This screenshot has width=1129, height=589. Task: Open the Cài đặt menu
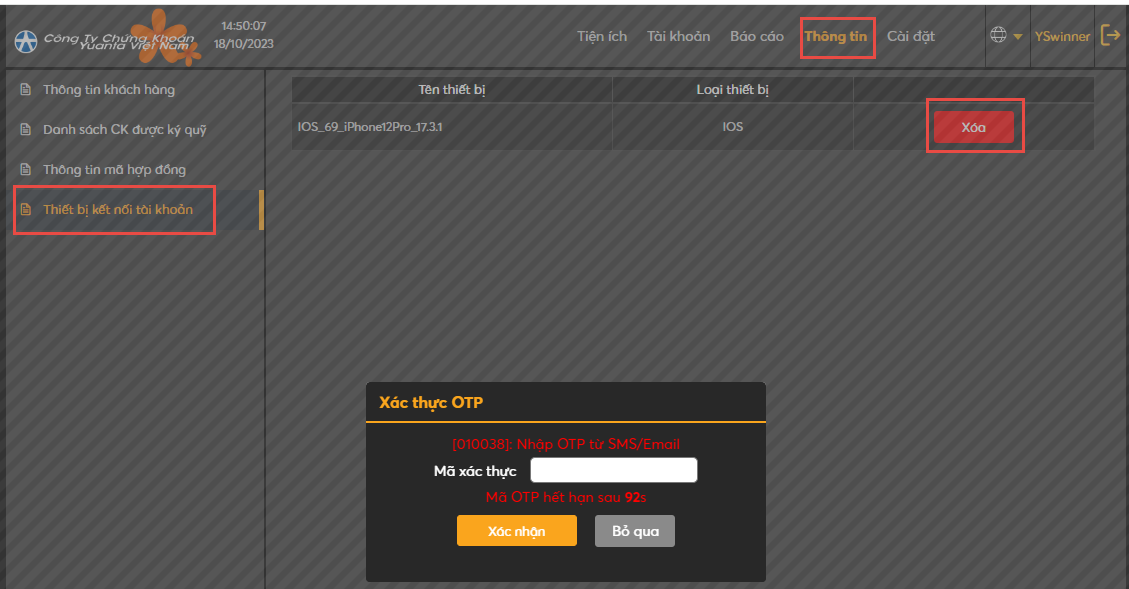tap(911, 36)
